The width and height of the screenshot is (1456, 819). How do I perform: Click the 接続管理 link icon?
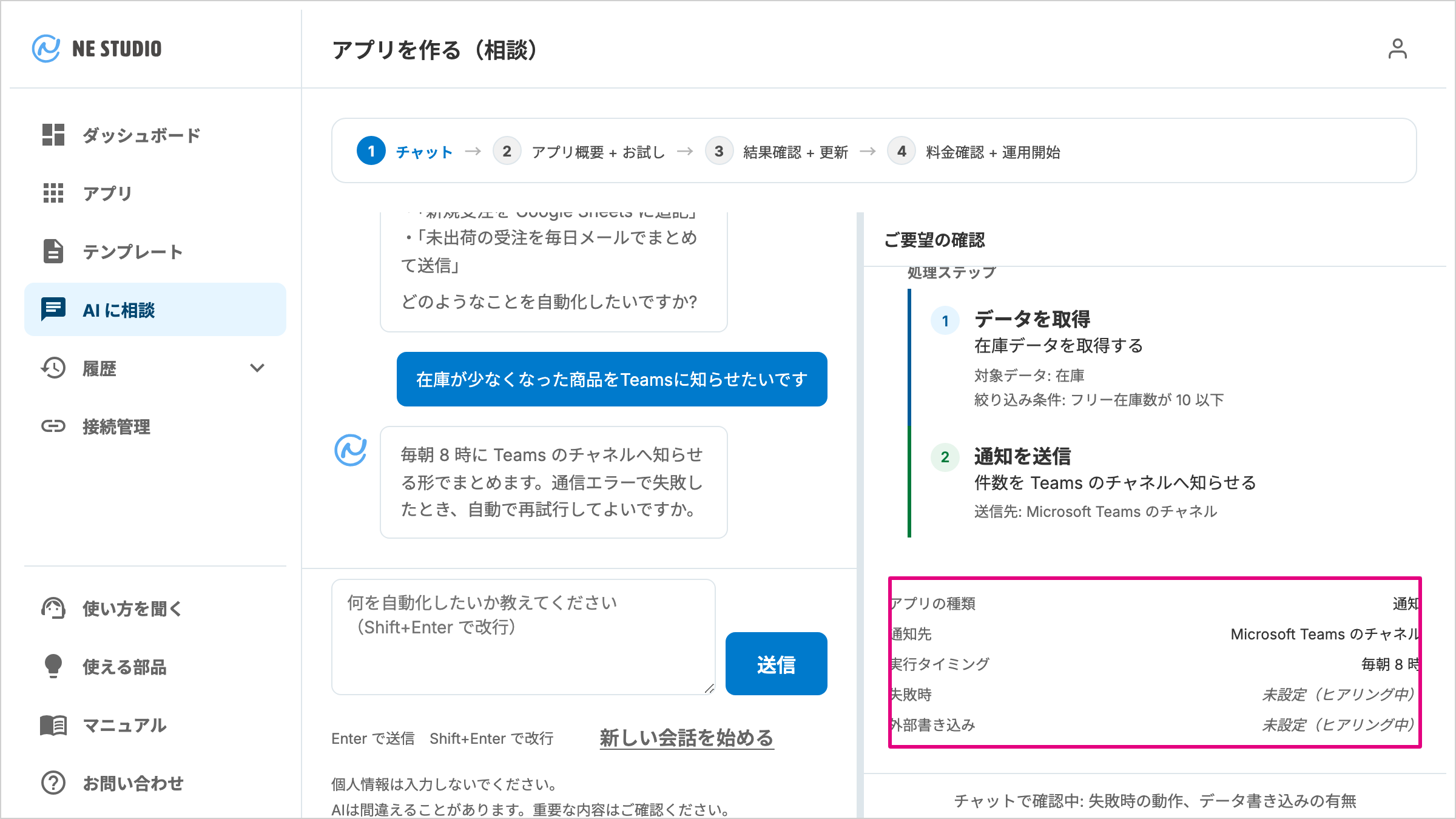coord(53,426)
